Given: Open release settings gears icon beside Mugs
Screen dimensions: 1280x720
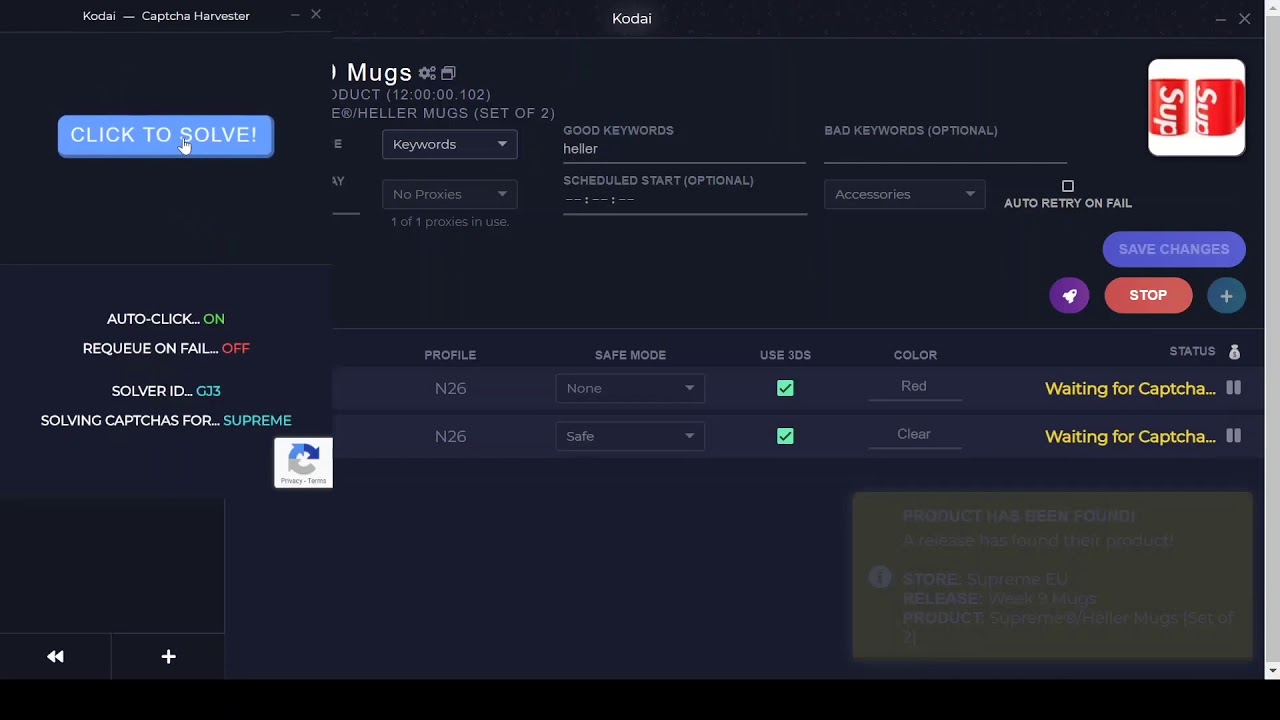Looking at the screenshot, I should tap(427, 73).
